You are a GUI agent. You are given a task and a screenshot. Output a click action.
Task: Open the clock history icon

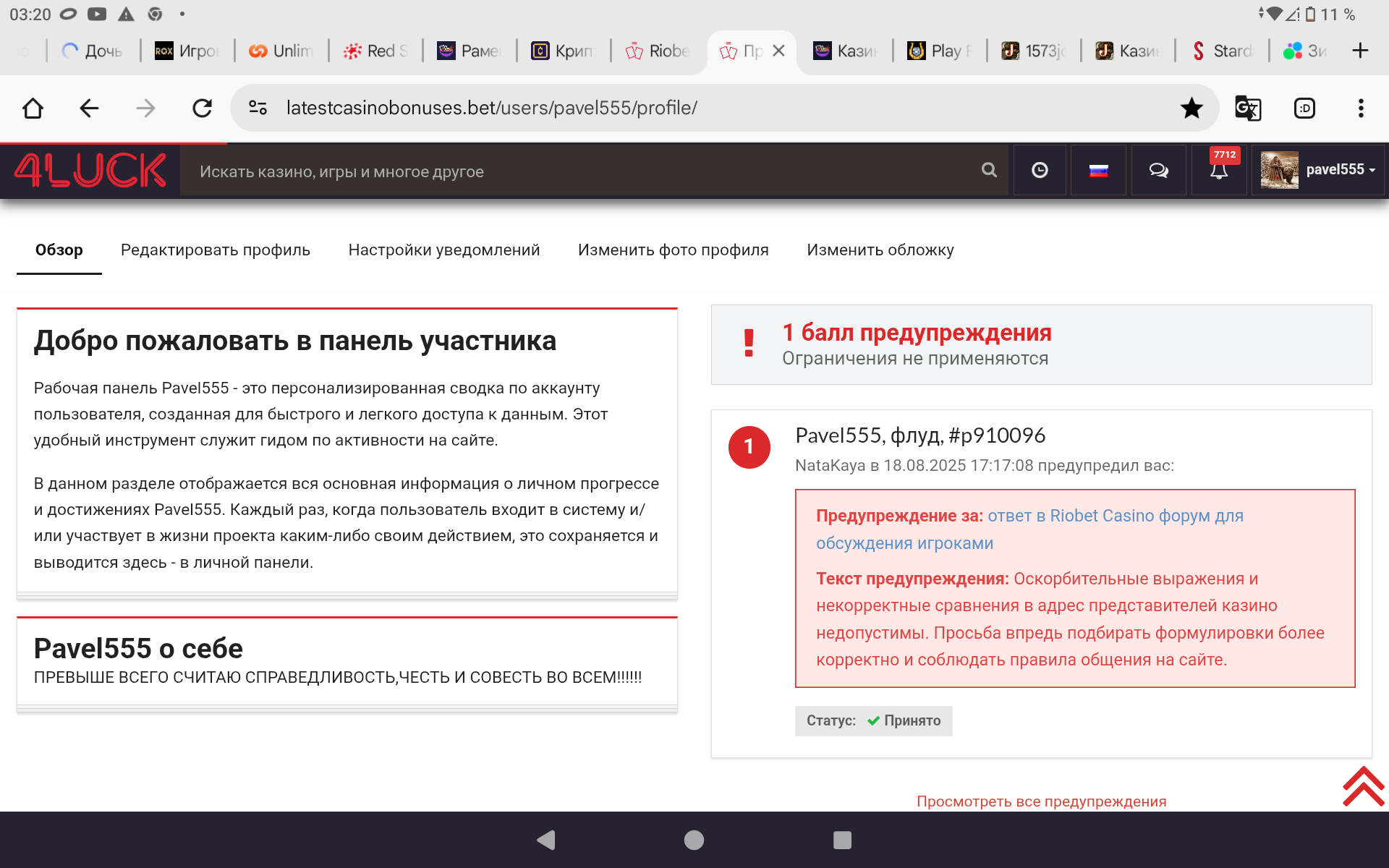point(1040,170)
